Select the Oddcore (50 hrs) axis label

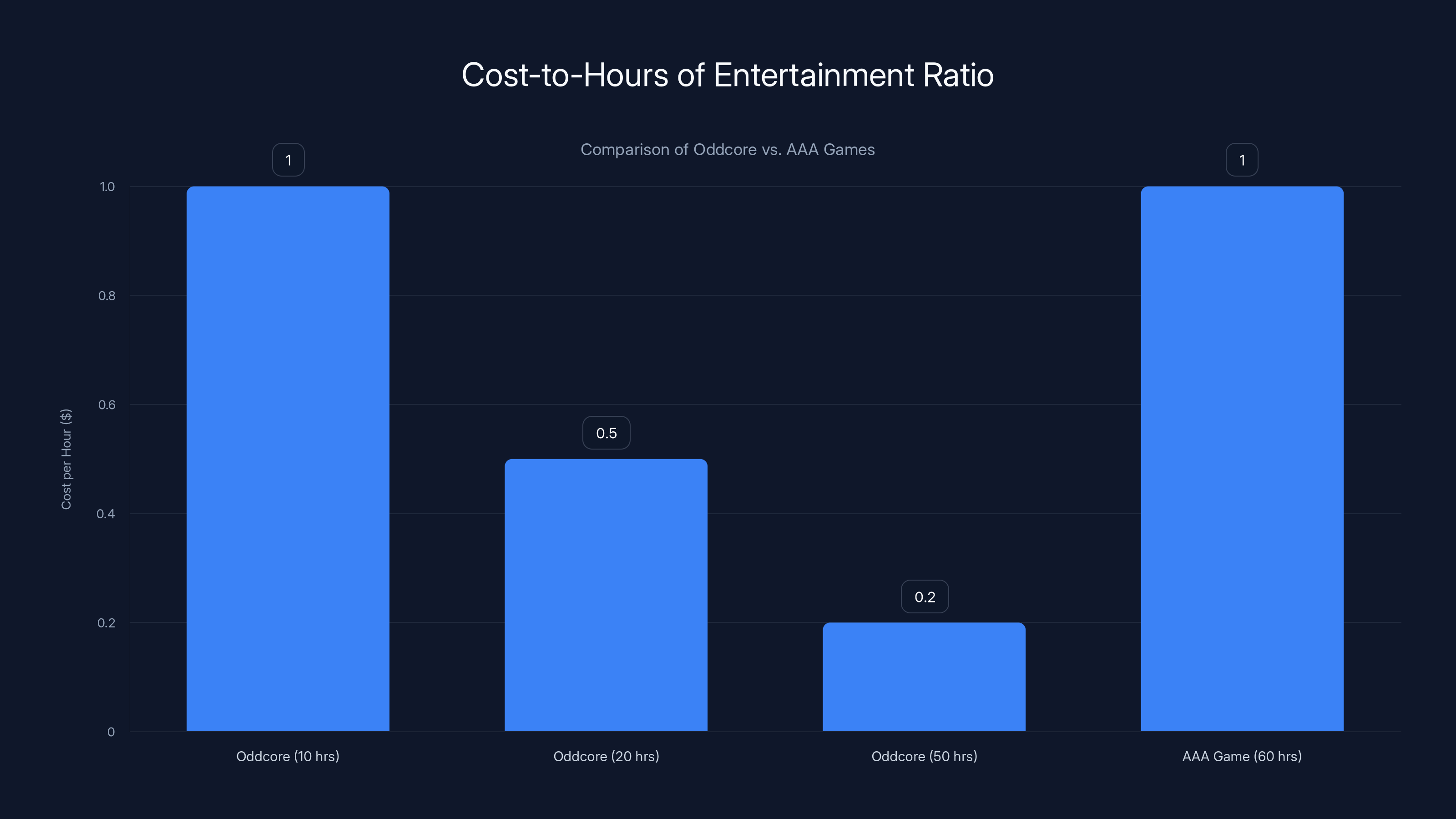pos(925,756)
